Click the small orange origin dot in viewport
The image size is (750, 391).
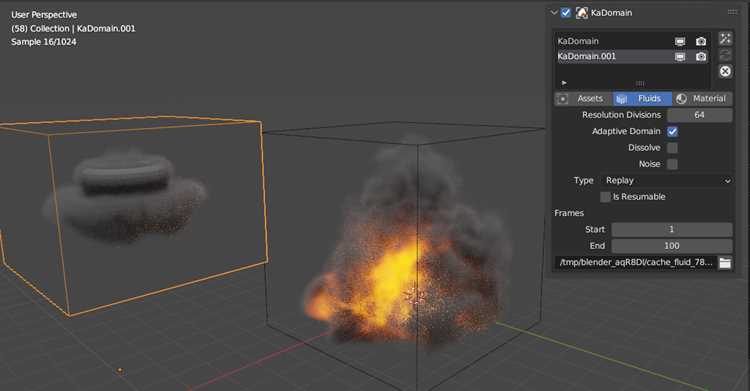tap(120, 370)
